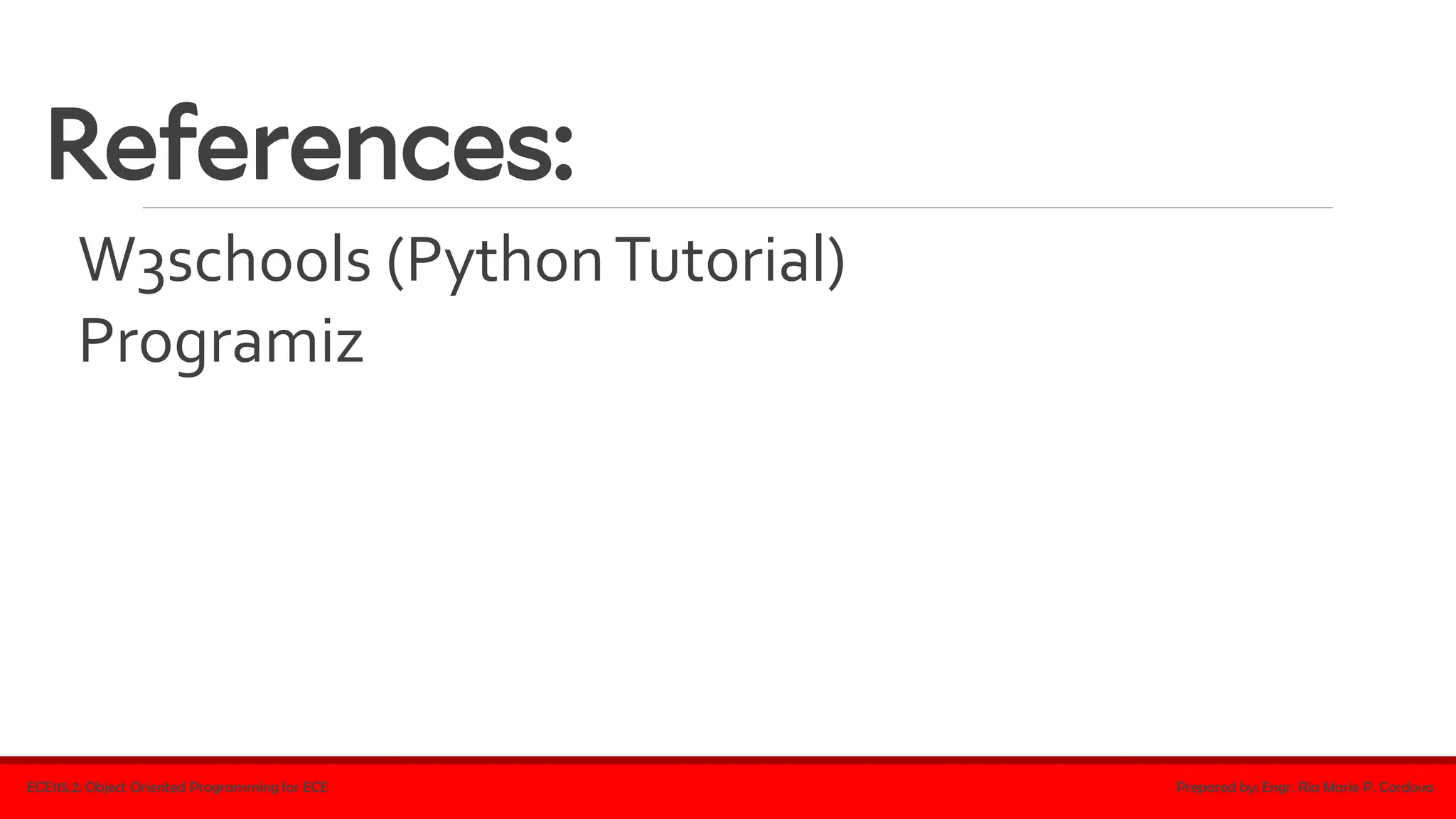This screenshot has width=1456, height=819.
Task: Select the W3schools reference text
Action: coord(225,260)
